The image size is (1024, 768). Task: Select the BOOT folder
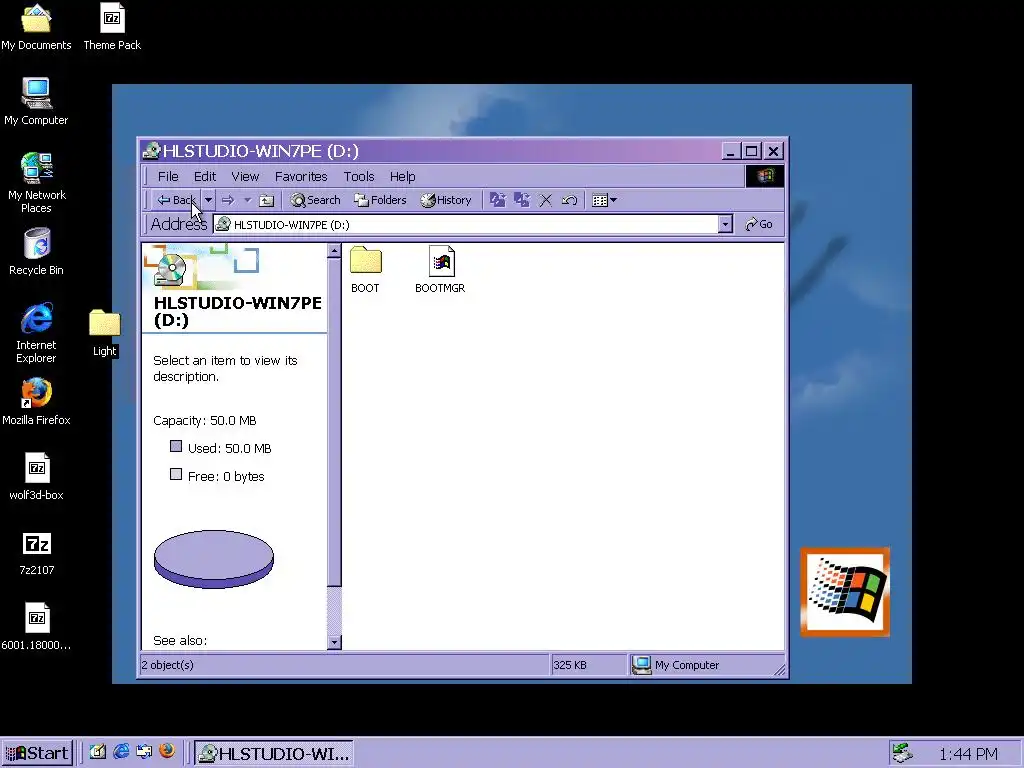click(365, 270)
